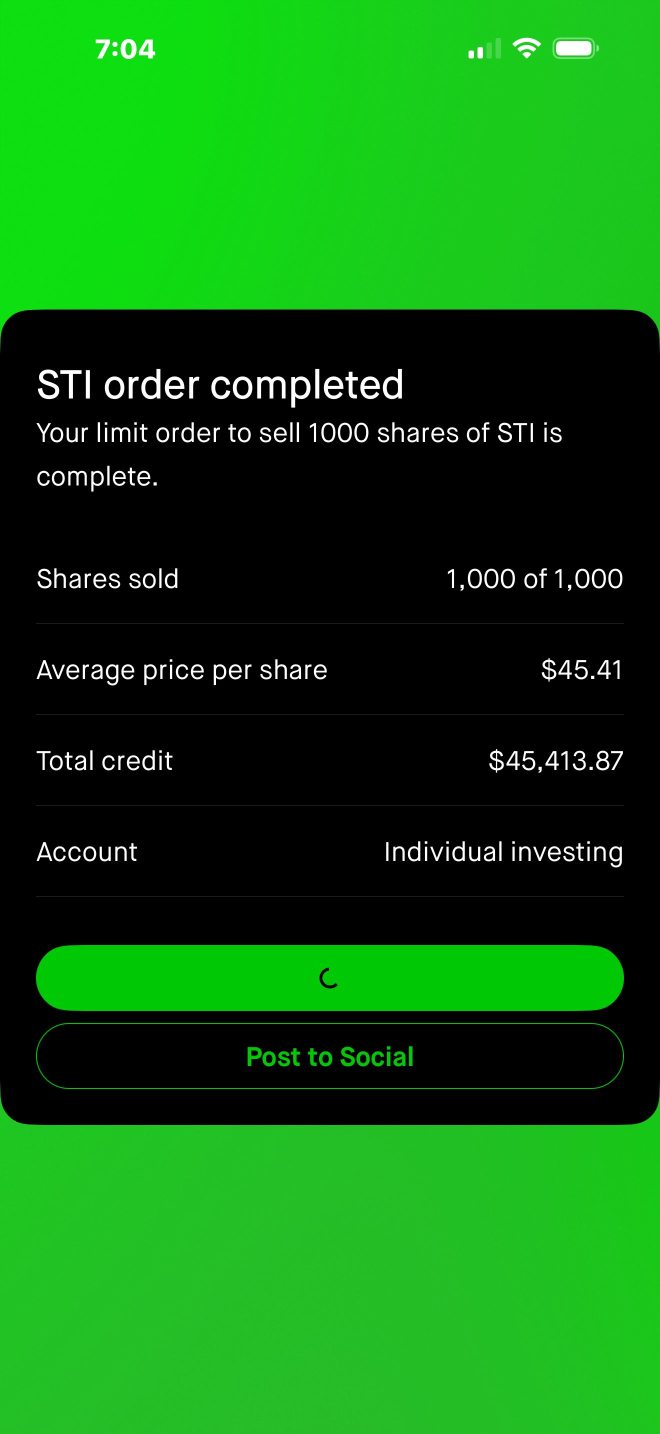The image size is (660, 1434).
Task: Tap the 7:04 clock in status bar
Action: pyautogui.click(x=125, y=48)
